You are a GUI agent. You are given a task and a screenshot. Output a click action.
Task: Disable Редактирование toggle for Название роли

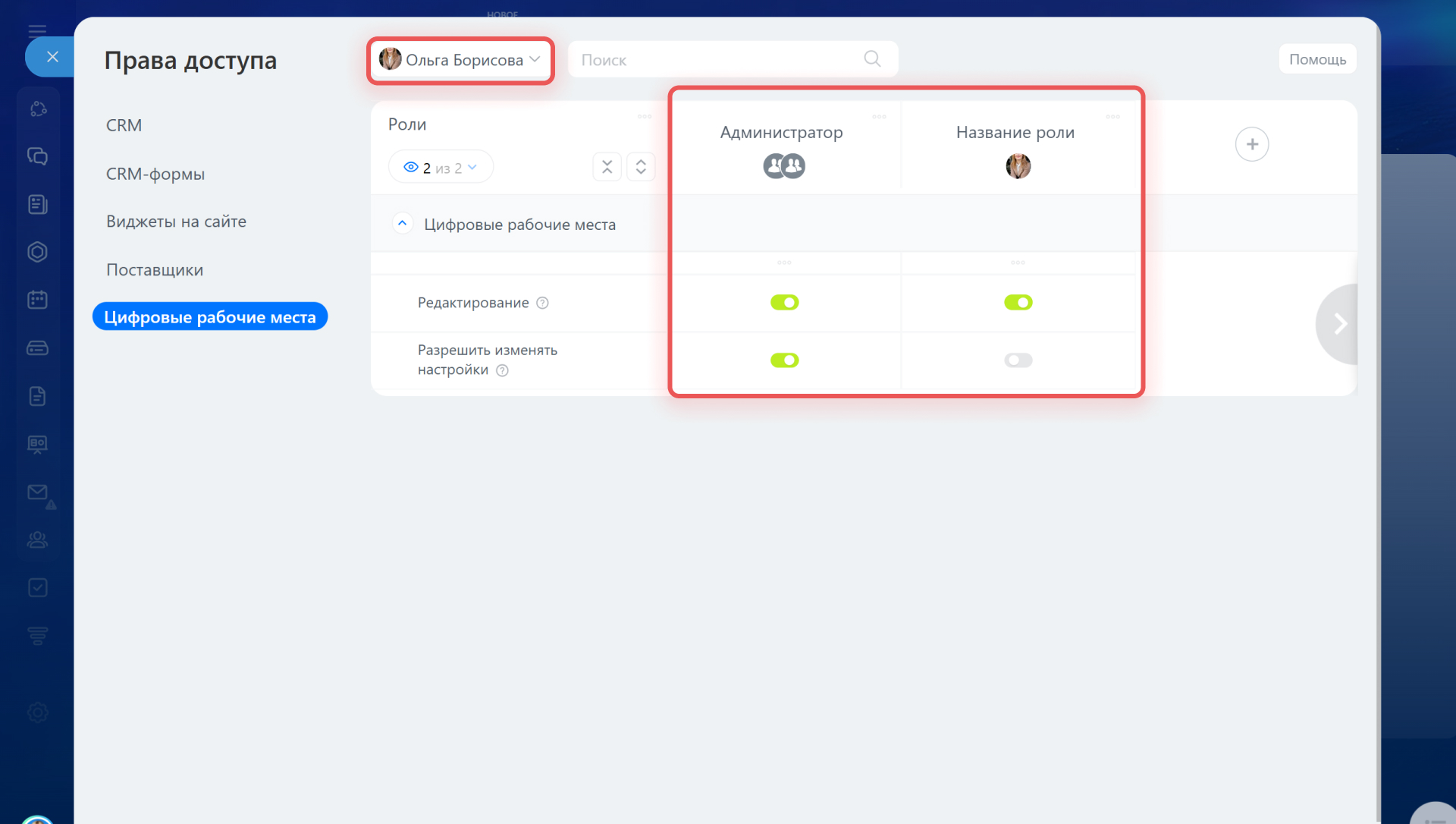click(1018, 303)
